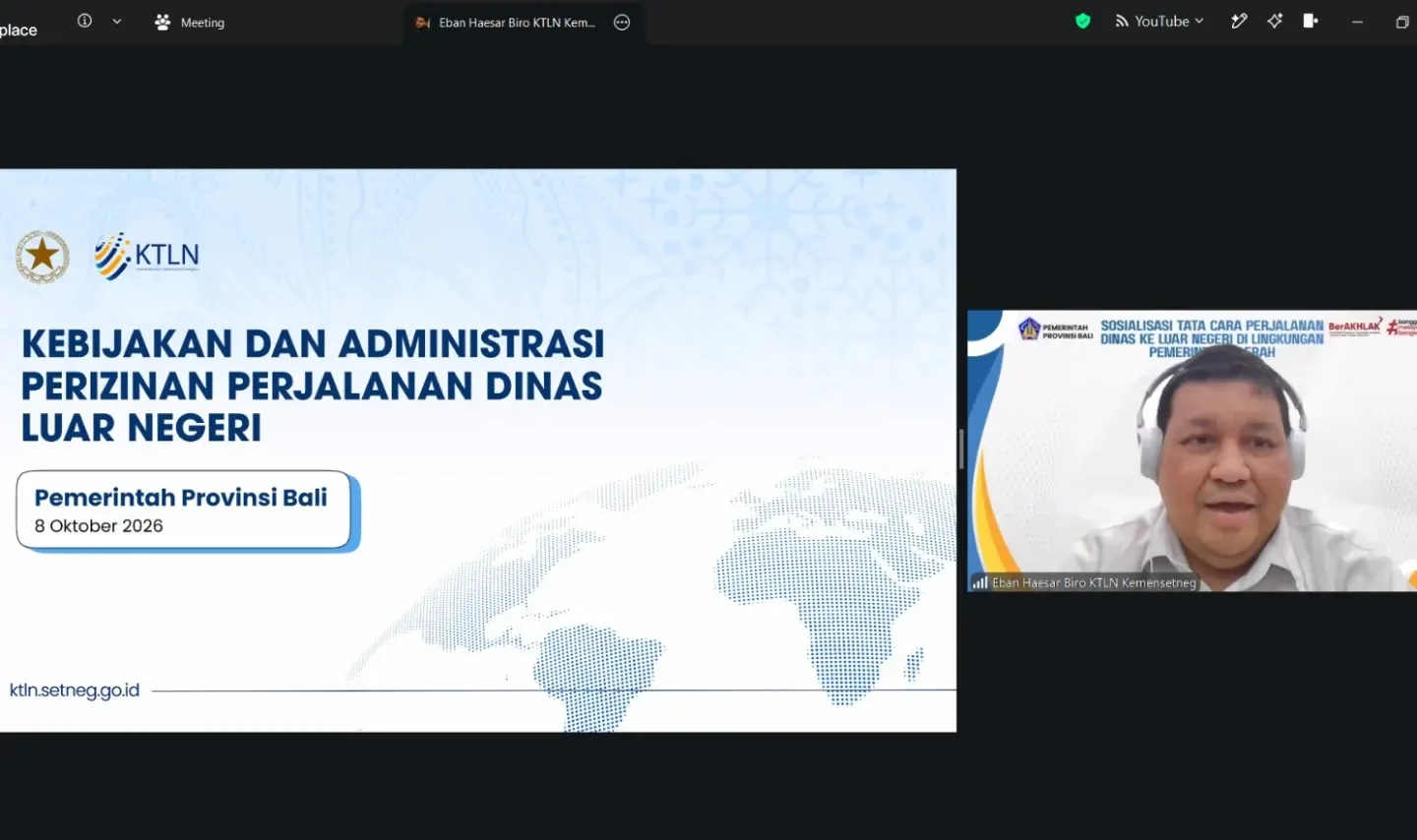Open the AI Companion sparkle icon
Screen dimensions: 1417x840
click(x=1275, y=21)
